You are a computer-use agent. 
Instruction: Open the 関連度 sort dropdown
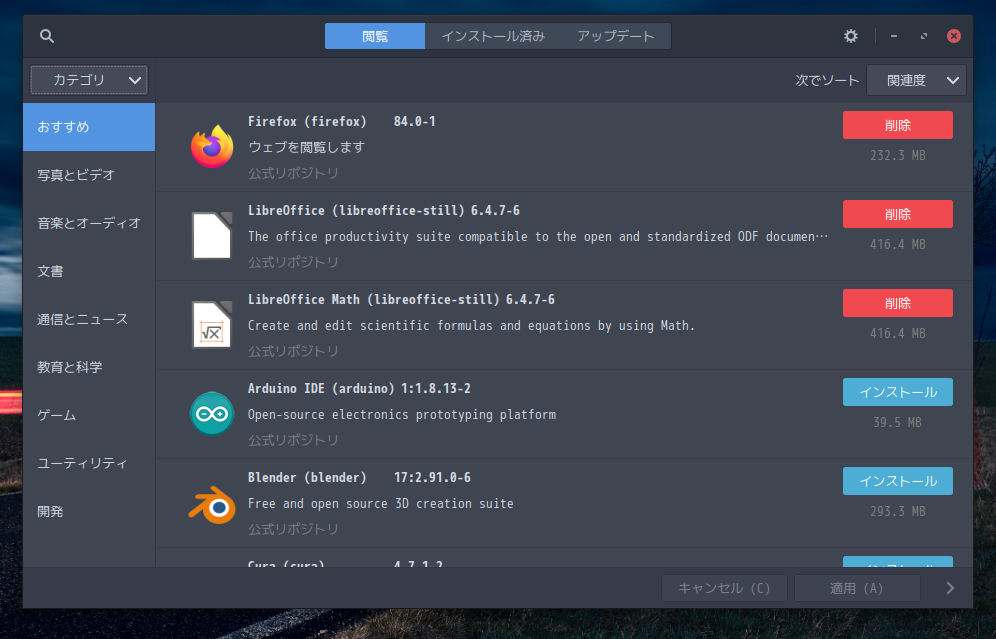pyautogui.click(x=916, y=80)
